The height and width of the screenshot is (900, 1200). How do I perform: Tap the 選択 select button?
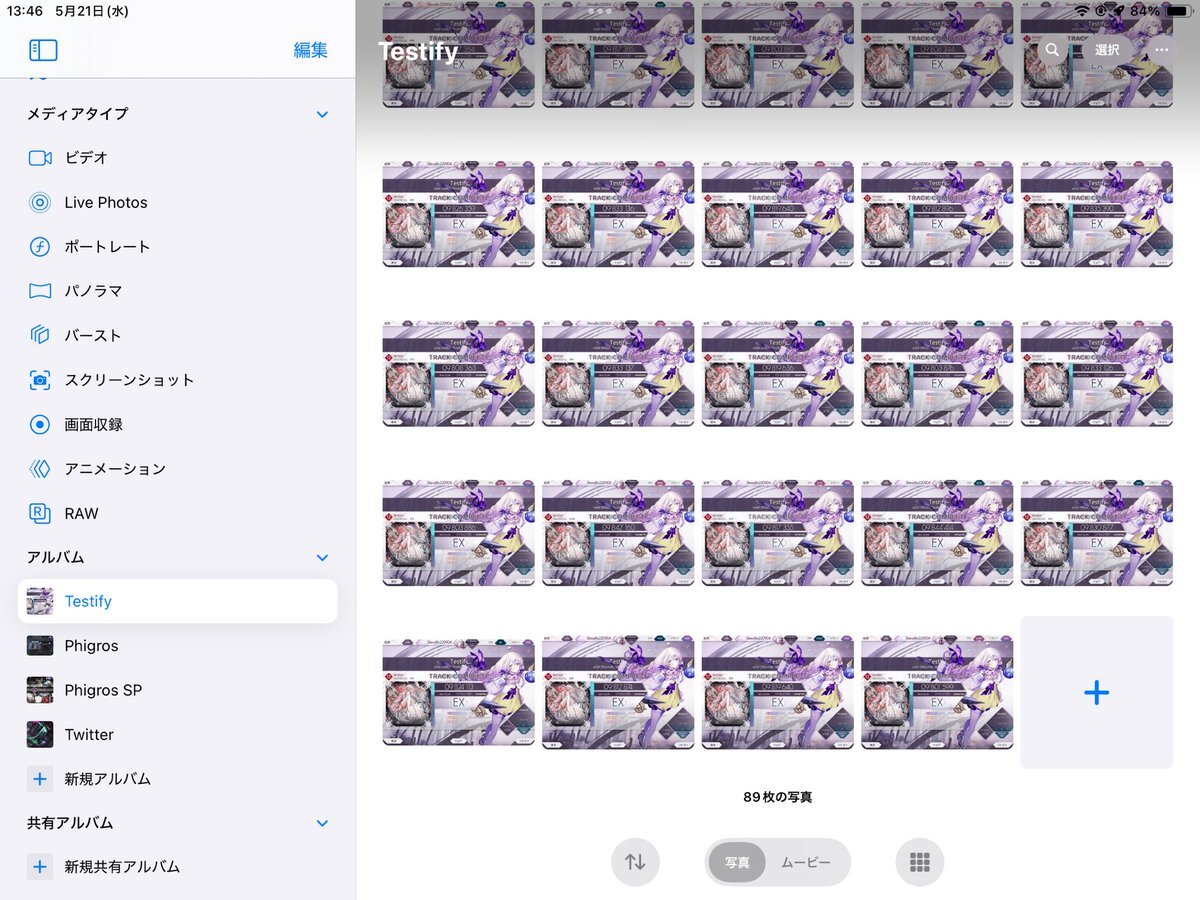tap(1107, 49)
